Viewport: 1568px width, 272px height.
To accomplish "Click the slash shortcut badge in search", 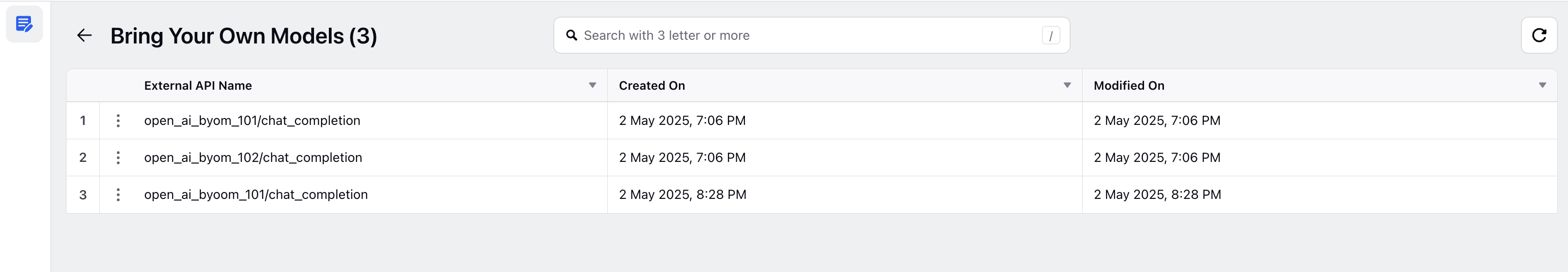I will pyautogui.click(x=1051, y=36).
